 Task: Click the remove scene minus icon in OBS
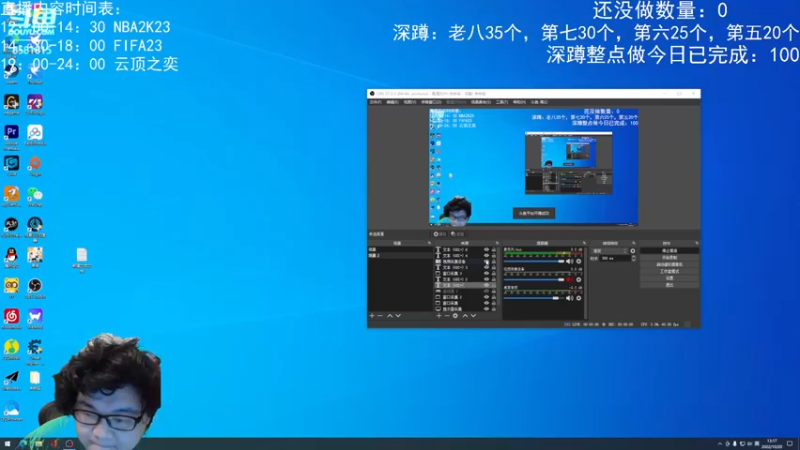[380, 316]
